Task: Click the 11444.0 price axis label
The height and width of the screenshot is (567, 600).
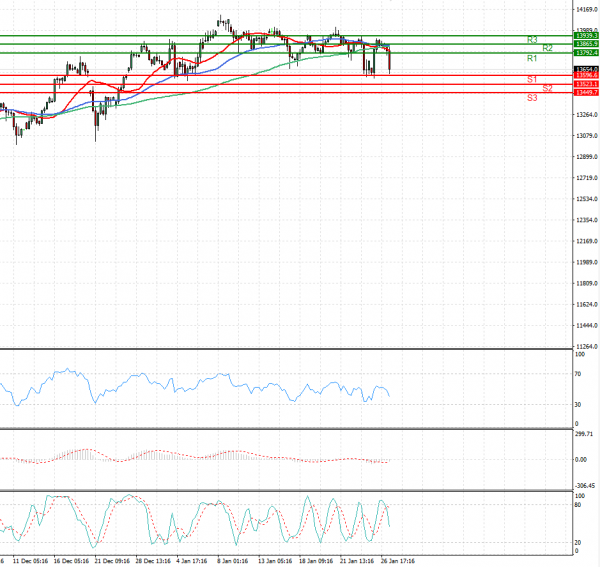Action: 587,326
